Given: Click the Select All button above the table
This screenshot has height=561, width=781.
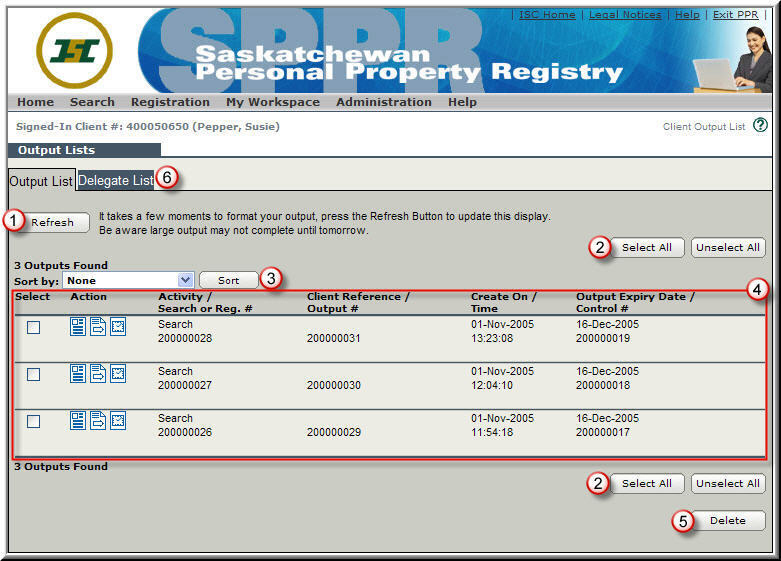Looking at the screenshot, I should coord(647,248).
